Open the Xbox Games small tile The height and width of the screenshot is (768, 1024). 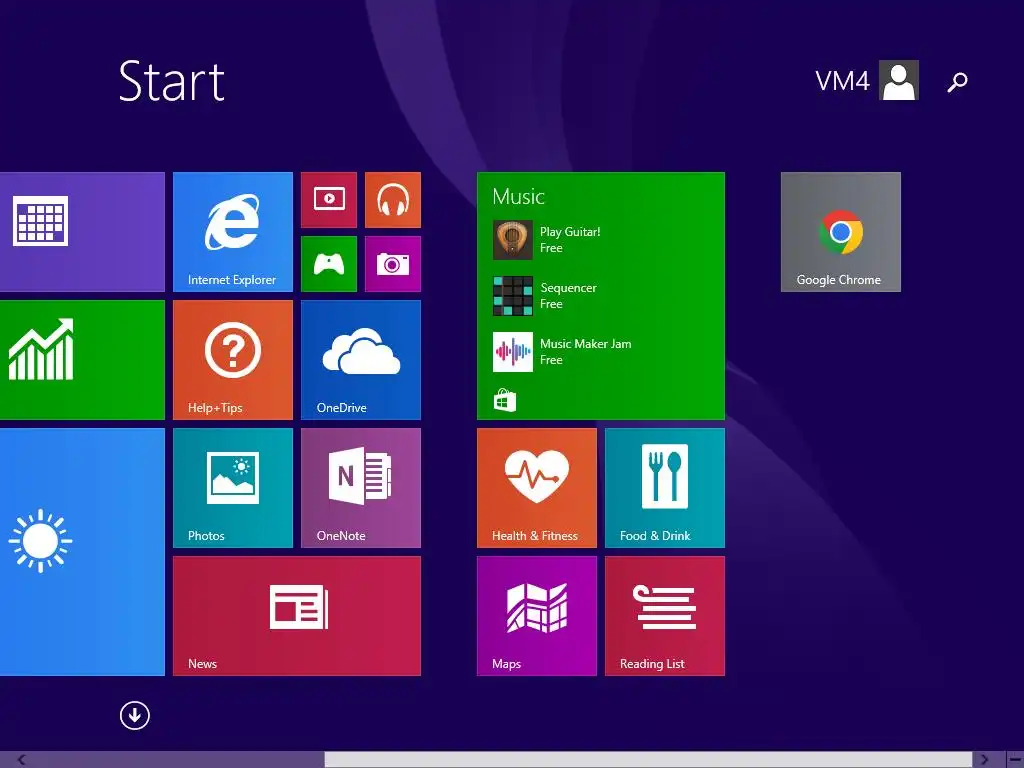click(x=328, y=264)
